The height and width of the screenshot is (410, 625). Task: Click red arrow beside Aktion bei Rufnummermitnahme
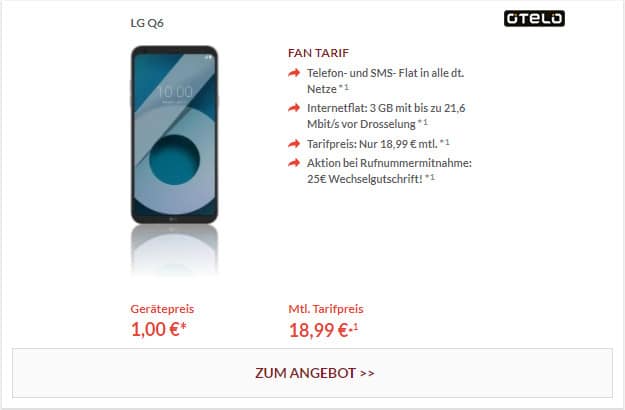294,163
